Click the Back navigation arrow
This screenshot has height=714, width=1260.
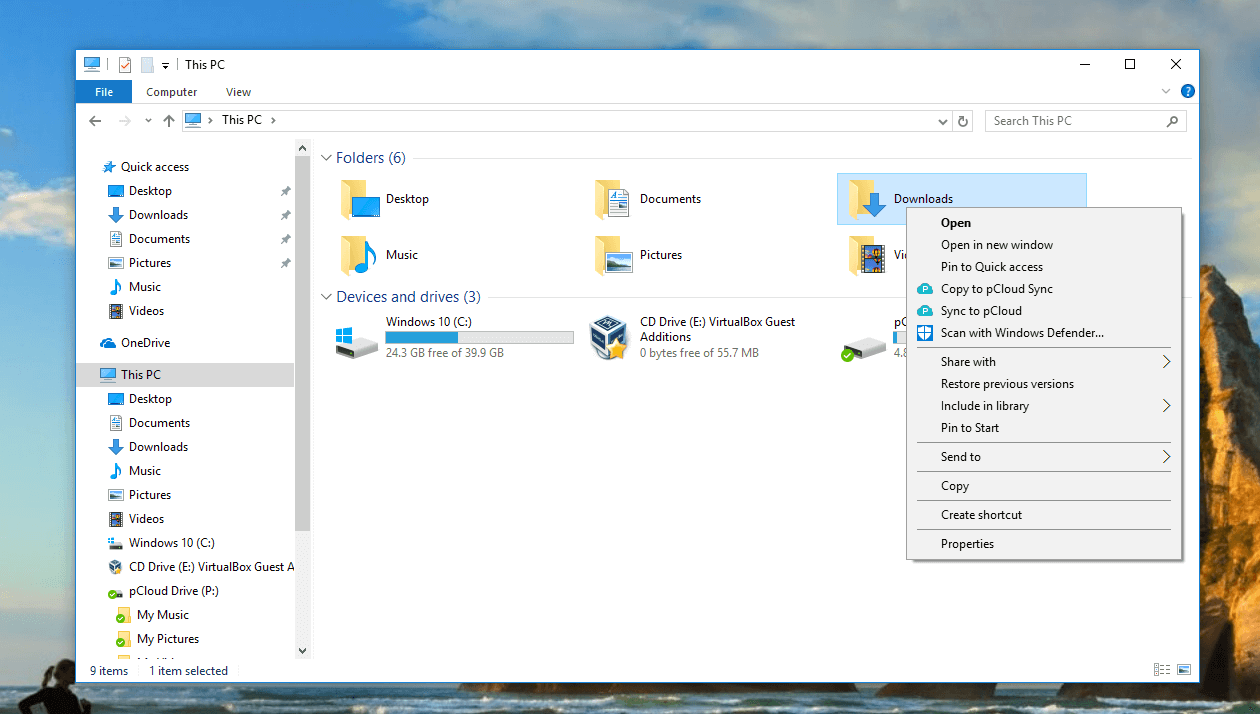click(95, 121)
